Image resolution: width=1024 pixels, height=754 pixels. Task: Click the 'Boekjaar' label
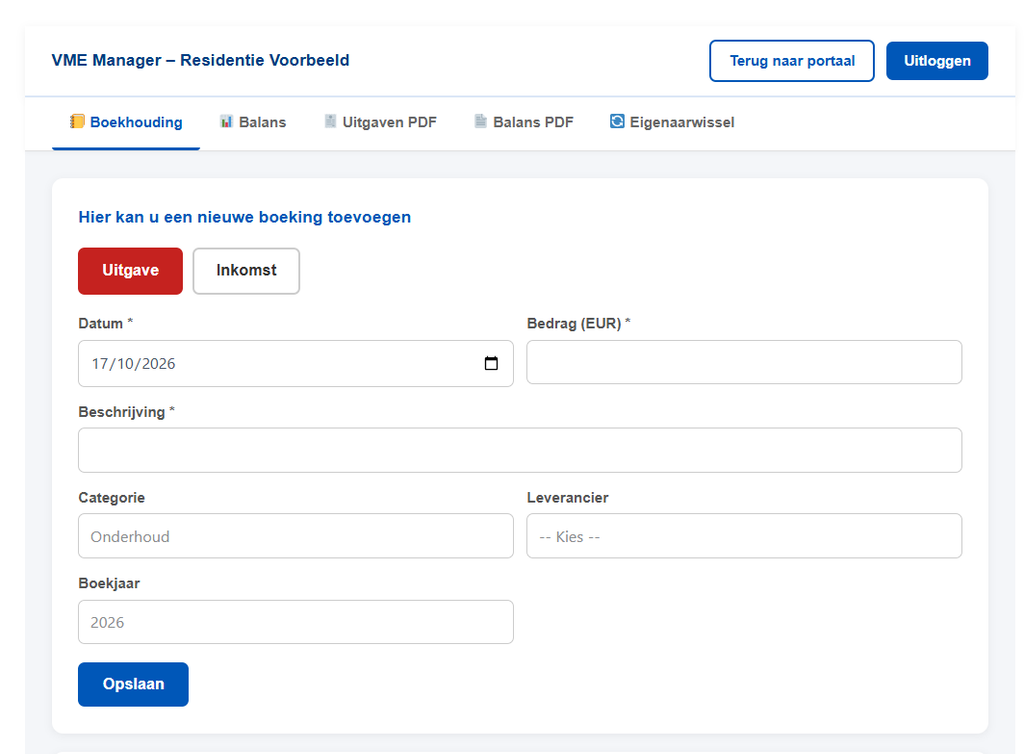[109, 583]
